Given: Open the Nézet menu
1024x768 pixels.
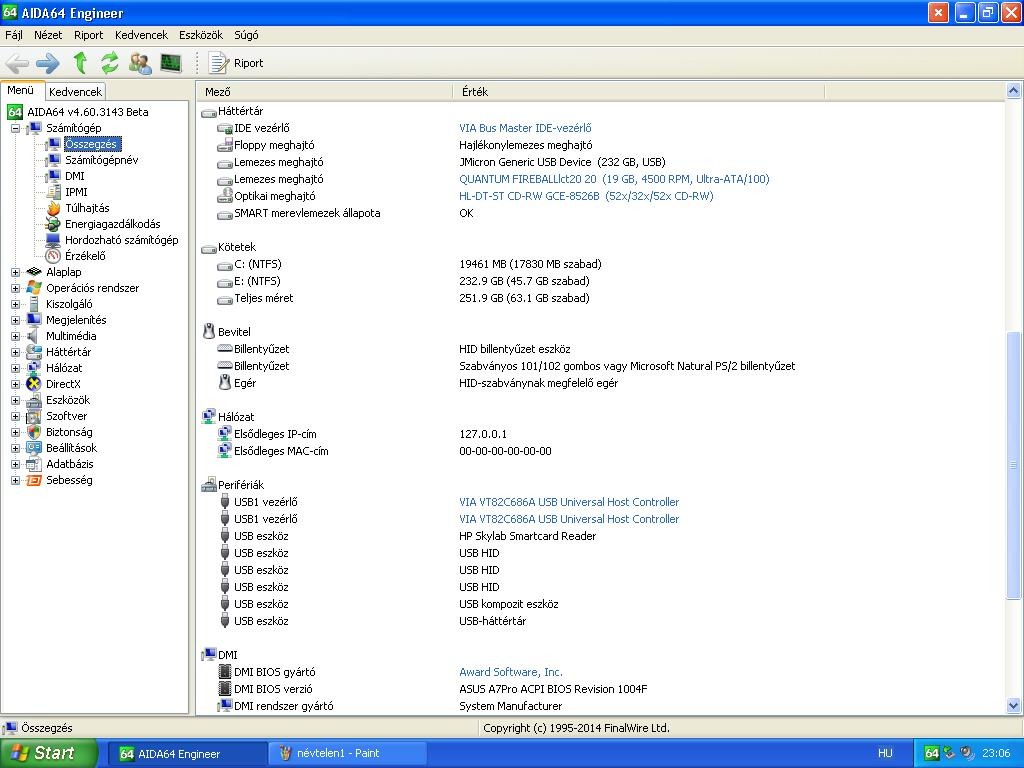Looking at the screenshot, I should click(48, 35).
